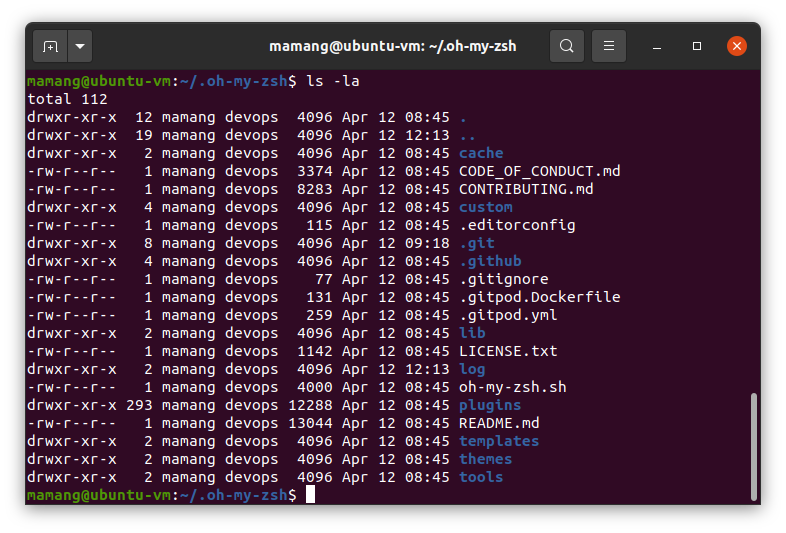786x533 pixels.
Task: Click the top prompt user mamang@ubuntu-vm
Action: (99, 81)
